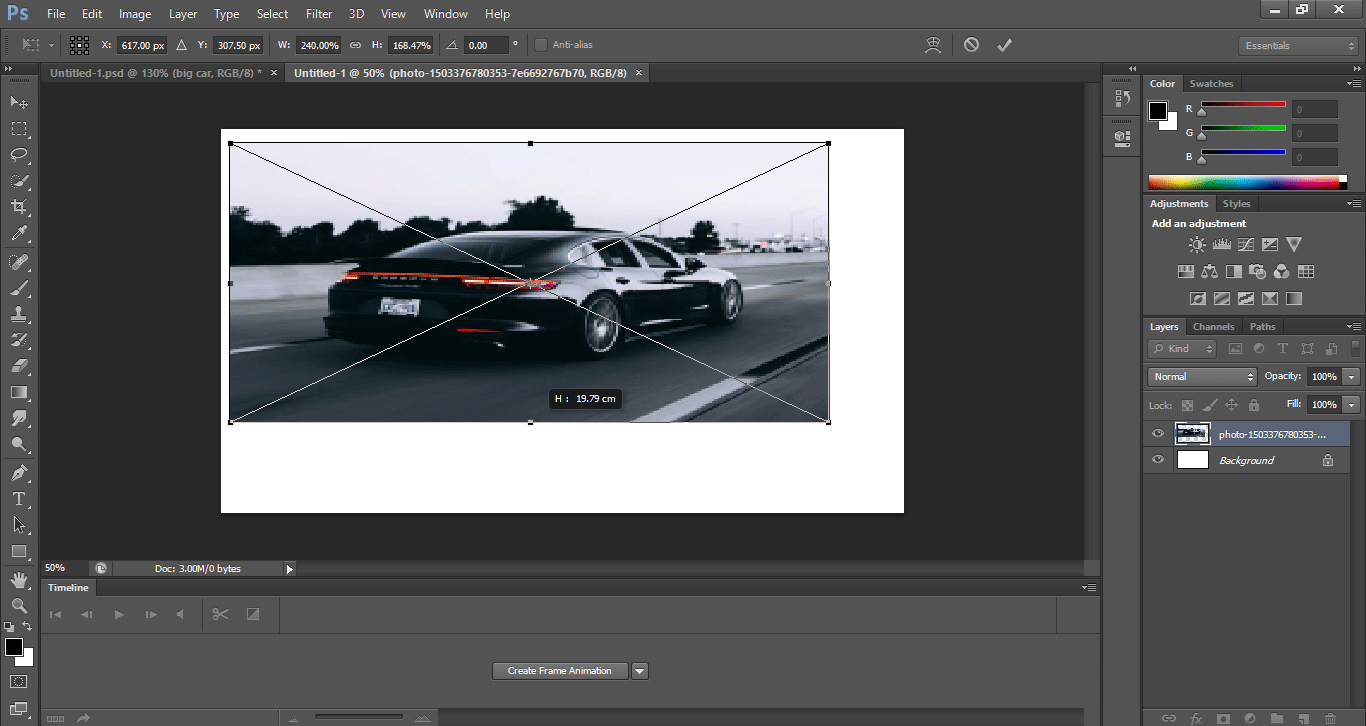This screenshot has width=1366, height=726.
Task: Click the Create Frame Animation button
Action: pyautogui.click(x=559, y=671)
